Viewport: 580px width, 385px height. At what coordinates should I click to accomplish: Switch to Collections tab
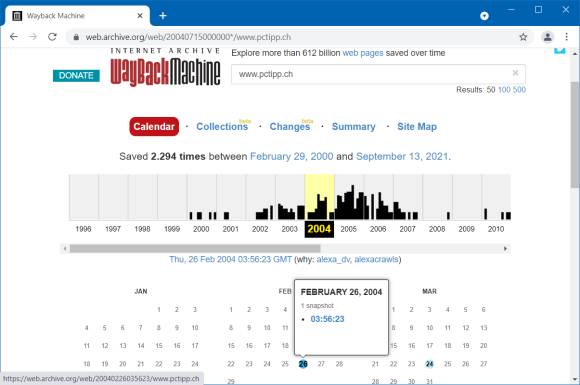coord(222,126)
